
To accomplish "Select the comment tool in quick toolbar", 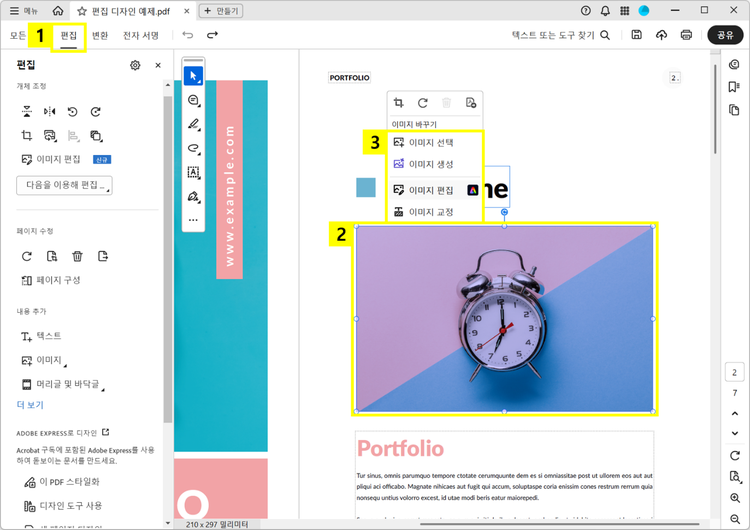I will tap(193, 100).
